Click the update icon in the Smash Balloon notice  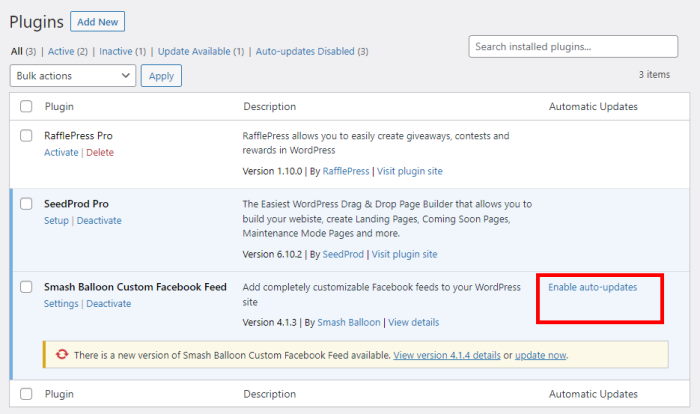click(62, 354)
